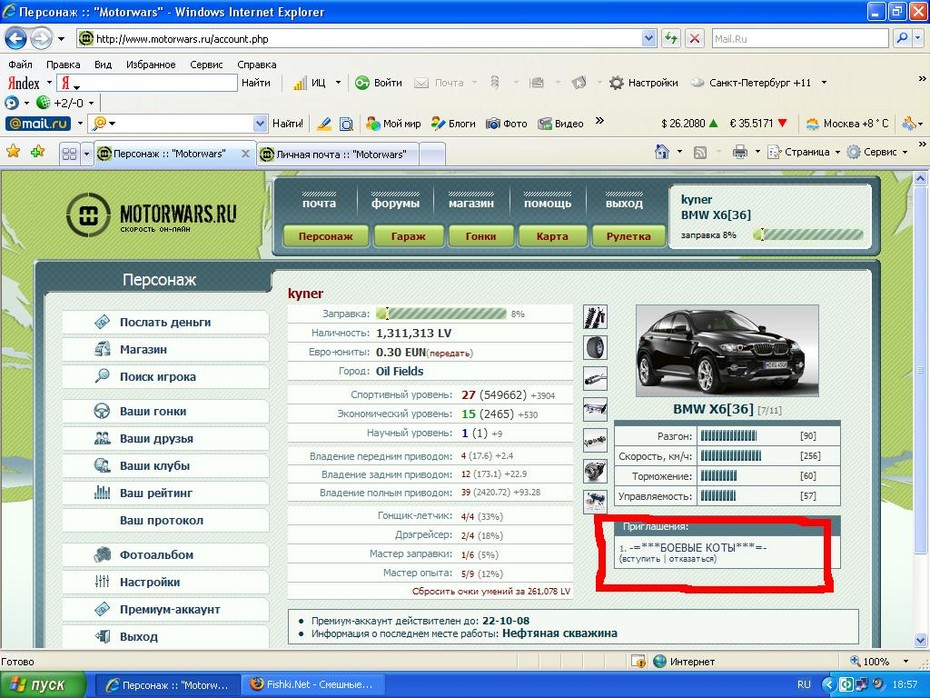
Task: Switch to Fishki.Net taskbar window
Action: [x=313, y=685]
